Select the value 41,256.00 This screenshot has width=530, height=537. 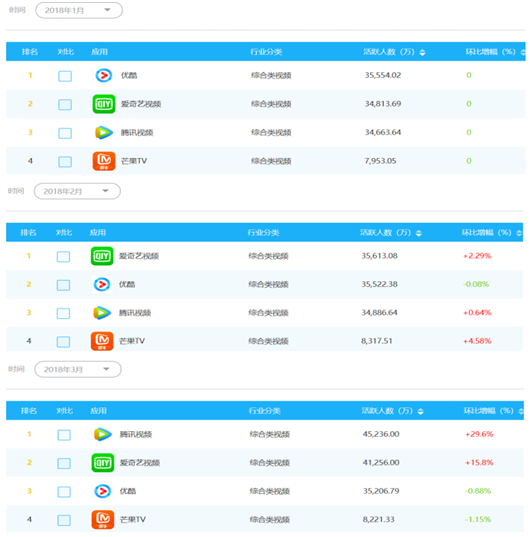pyautogui.click(x=381, y=462)
